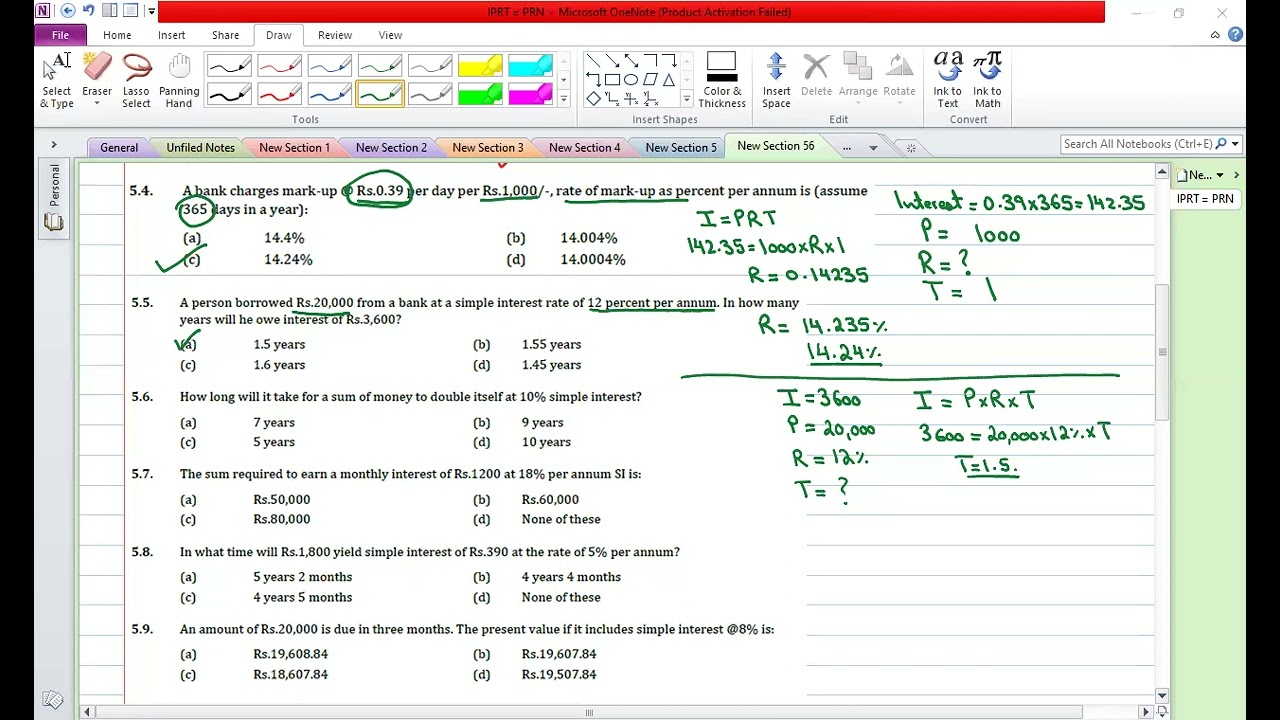Insert an ellipse shape
Screen dimensions: 1280x720
point(631,80)
